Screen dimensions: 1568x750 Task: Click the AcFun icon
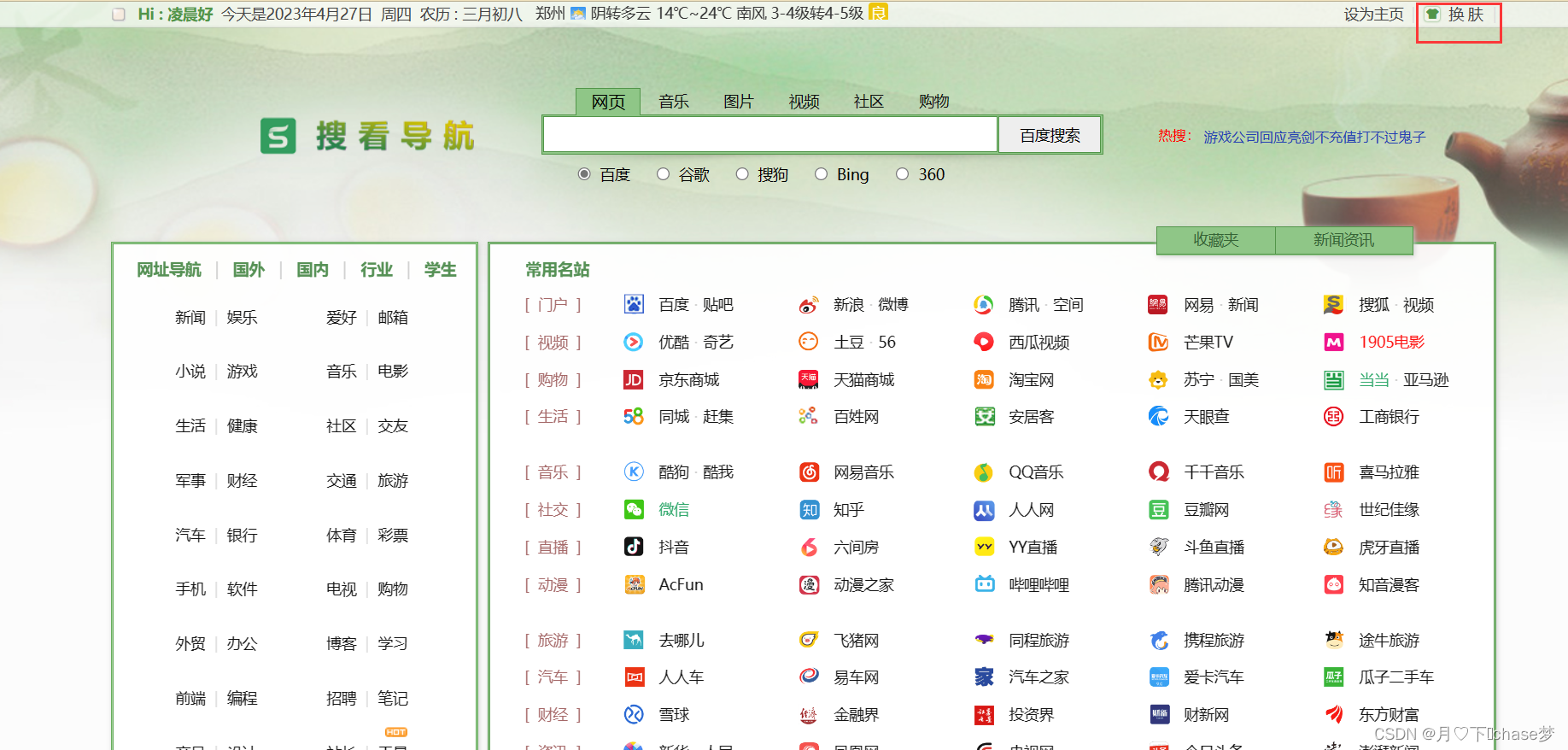click(x=634, y=584)
